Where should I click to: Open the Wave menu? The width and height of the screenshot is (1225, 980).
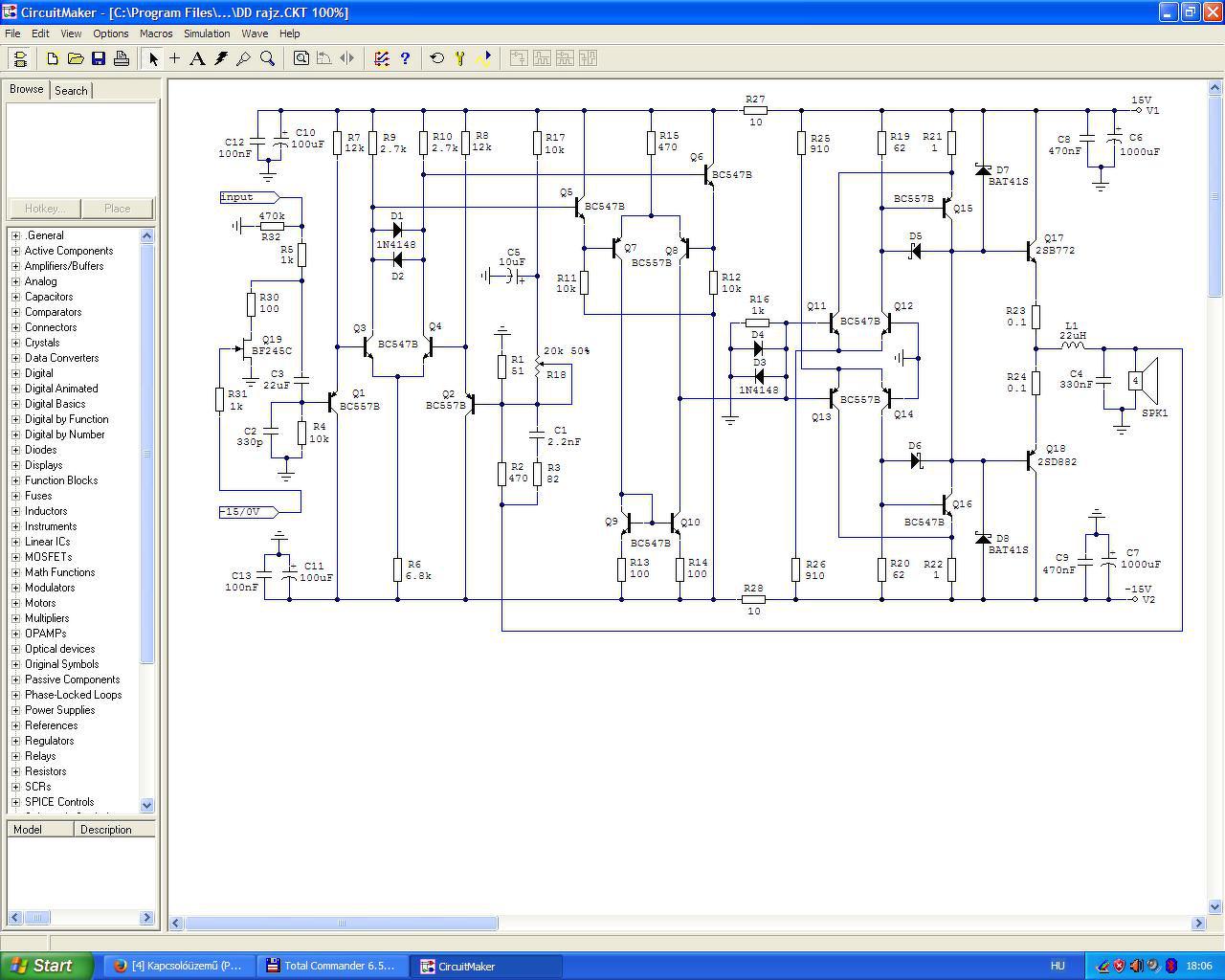coord(255,33)
